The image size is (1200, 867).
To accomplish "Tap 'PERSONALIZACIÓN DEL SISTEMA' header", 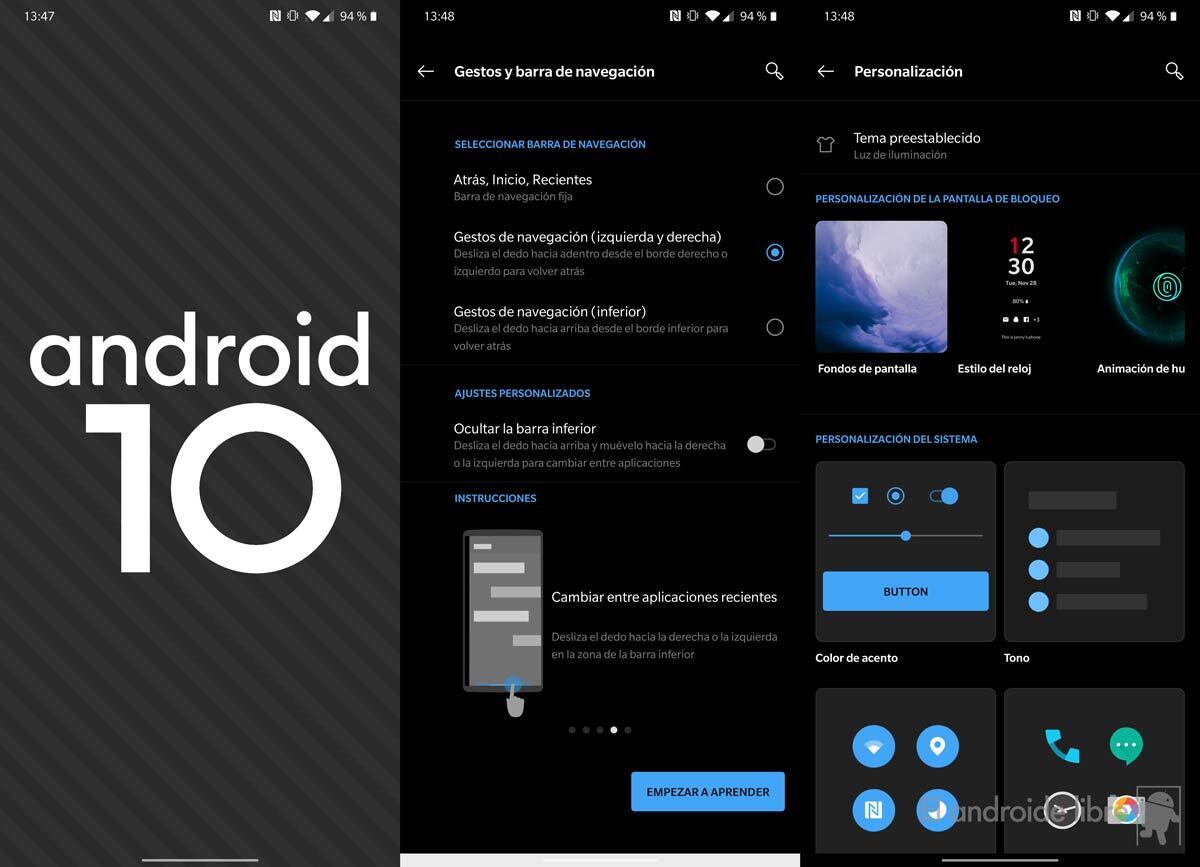I will (x=896, y=439).
